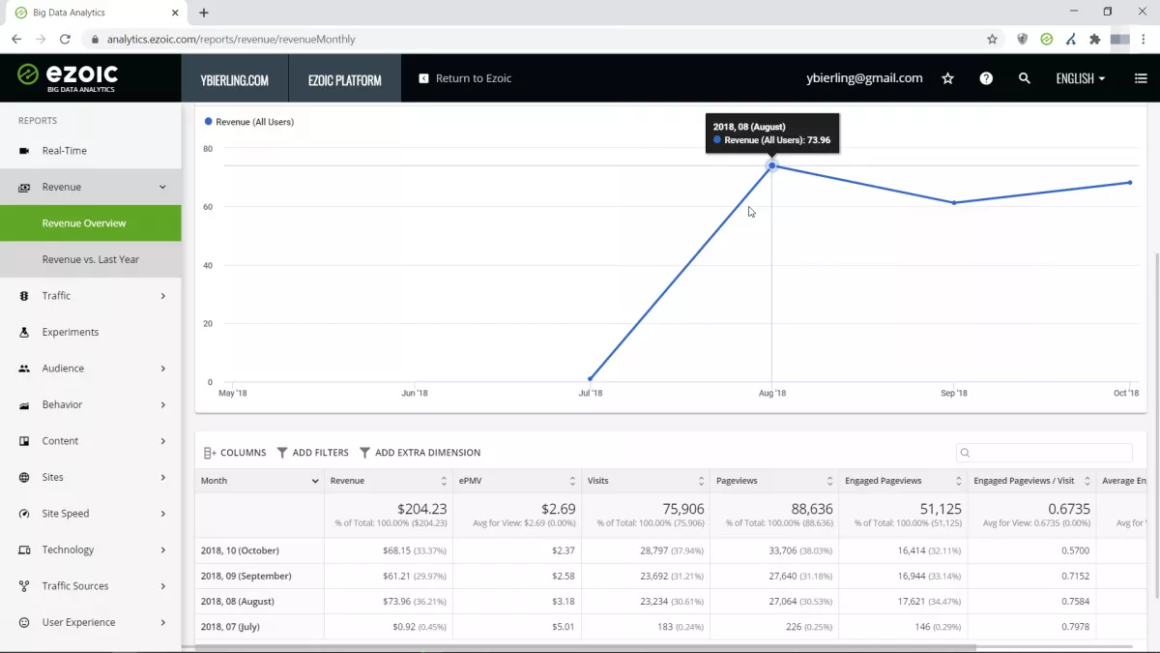
Task: Click the Ezoic logo
Action: [x=68, y=78]
